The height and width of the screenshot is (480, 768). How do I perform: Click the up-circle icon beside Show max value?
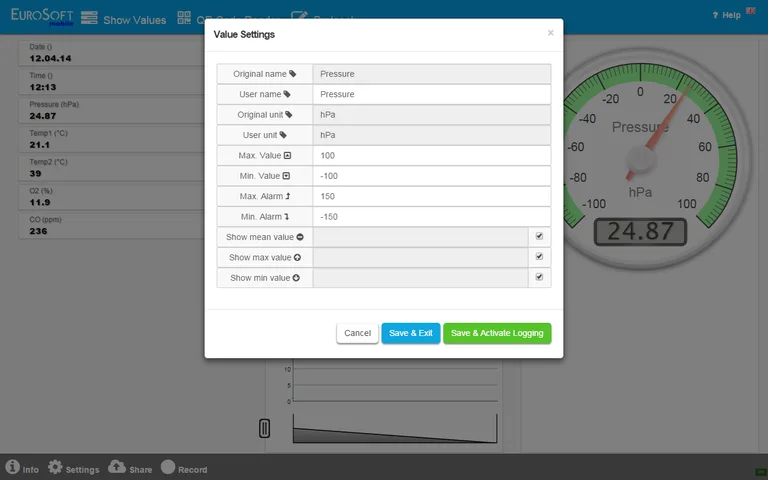click(297, 258)
